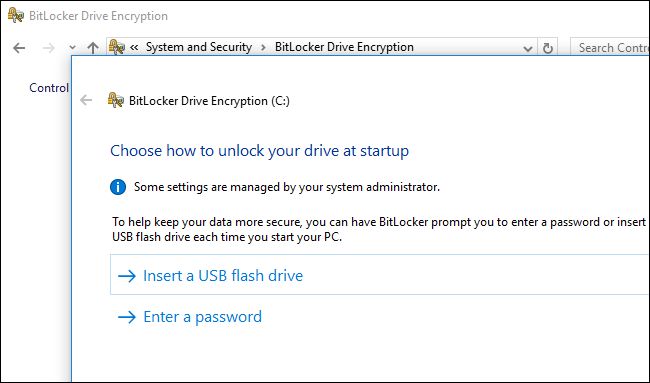Viewport: 650px width, 383px height.
Task: Refresh the Control Panel view
Action: 548,48
